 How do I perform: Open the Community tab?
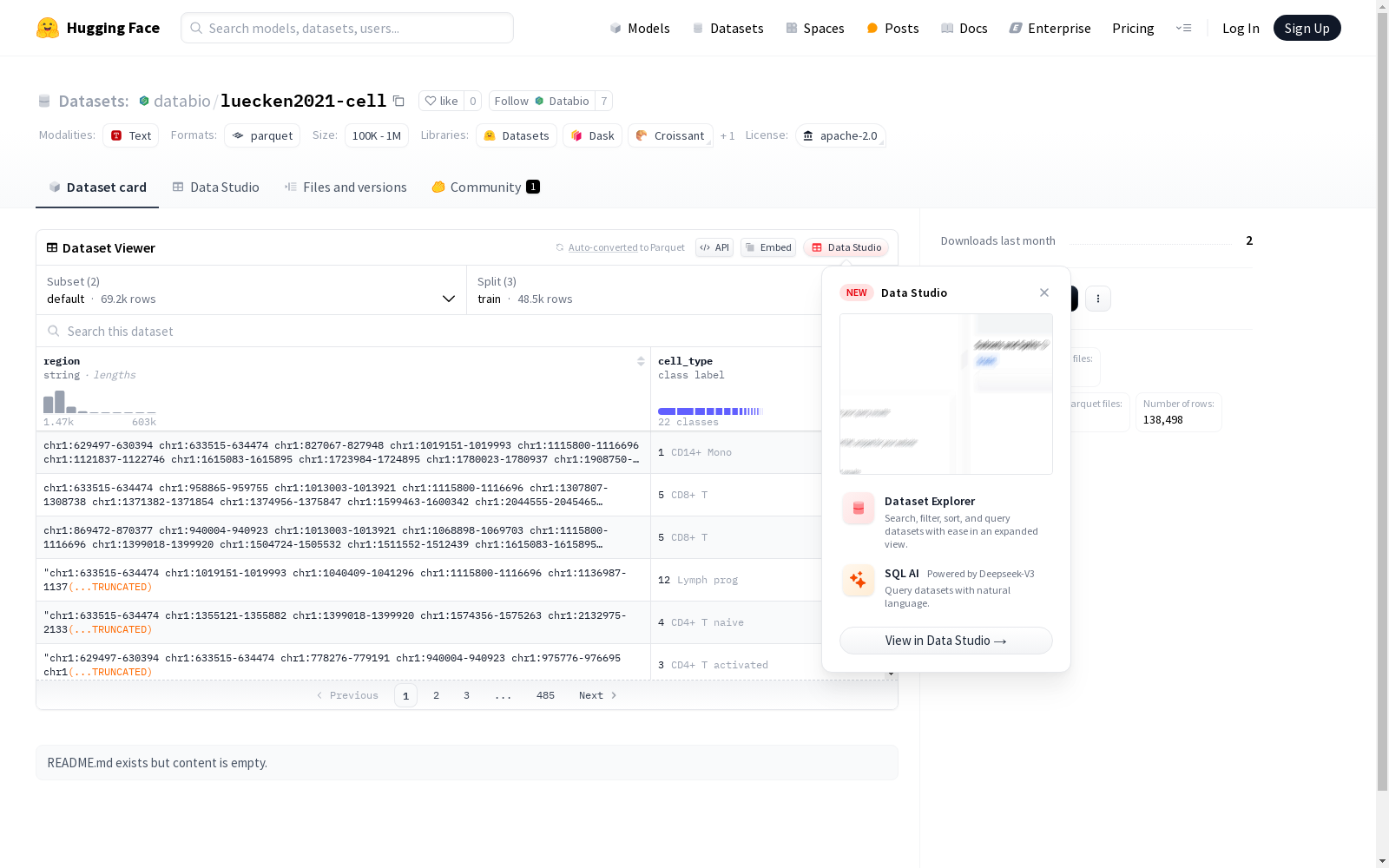(486, 187)
